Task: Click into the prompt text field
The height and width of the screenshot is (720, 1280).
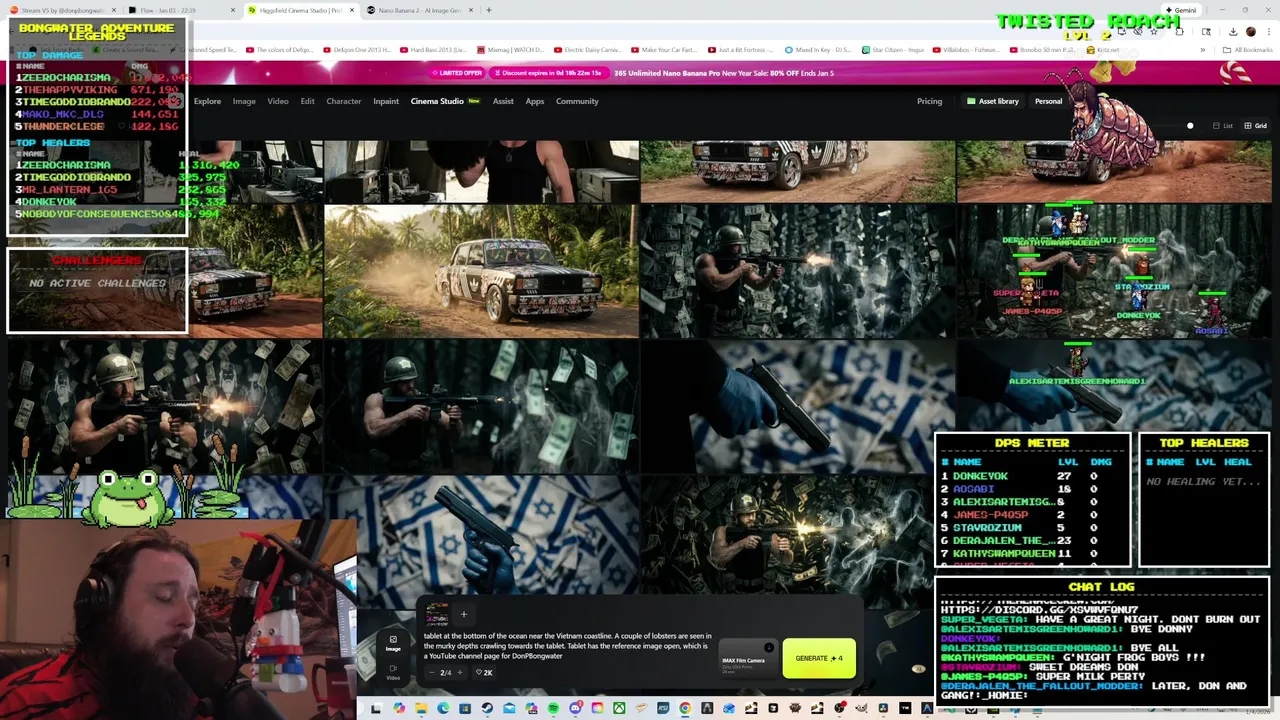Action: pyautogui.click(x=568, y=646)
